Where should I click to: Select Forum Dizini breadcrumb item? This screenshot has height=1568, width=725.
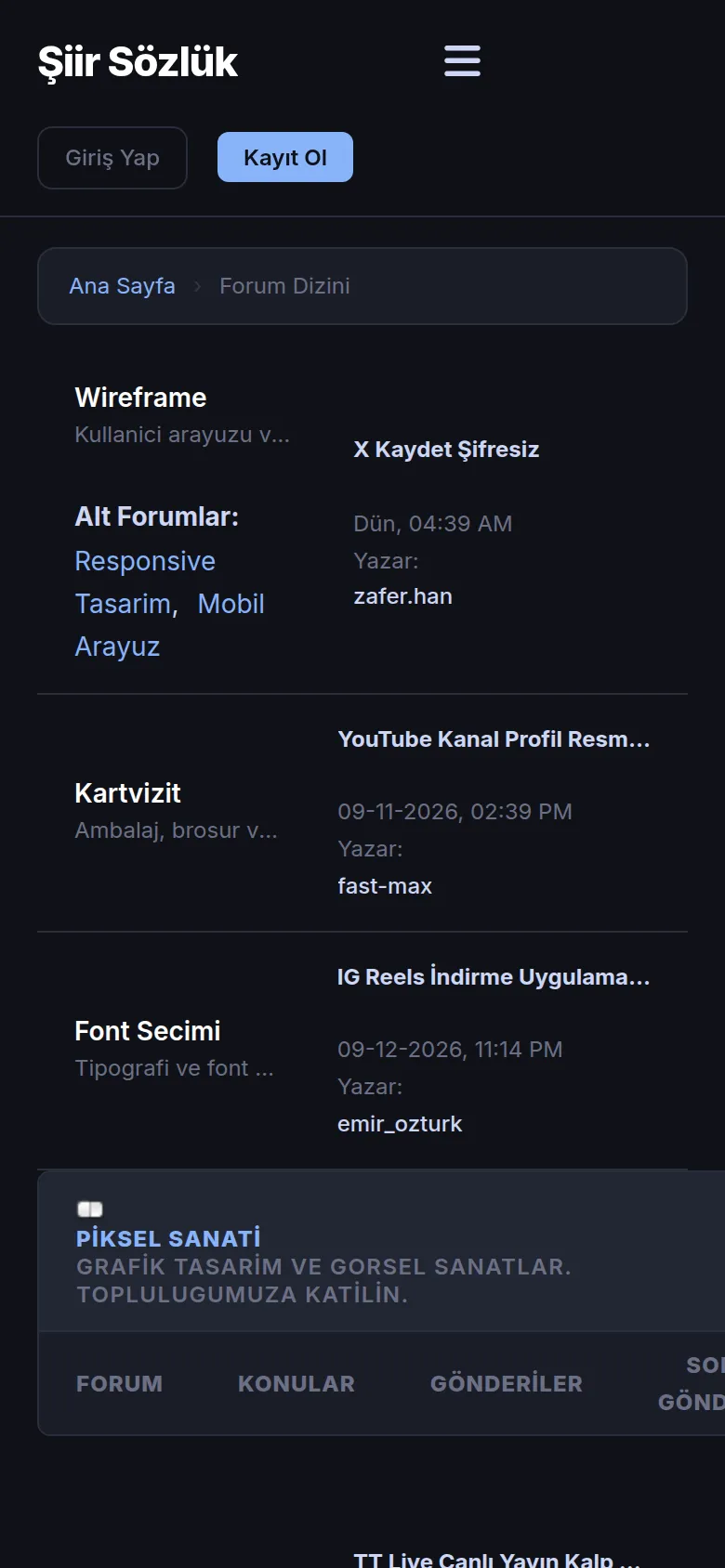click(x=284, y=286)
